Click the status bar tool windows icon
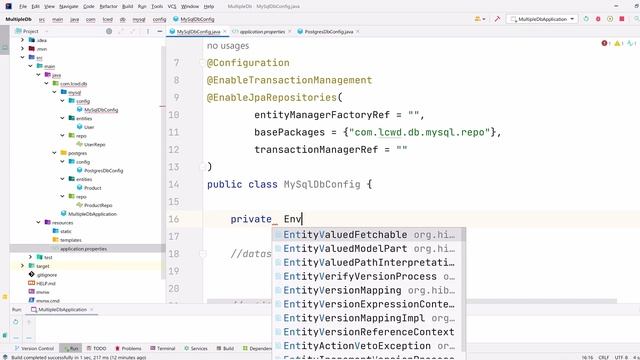The image size is (640, 360). point(5,357)
